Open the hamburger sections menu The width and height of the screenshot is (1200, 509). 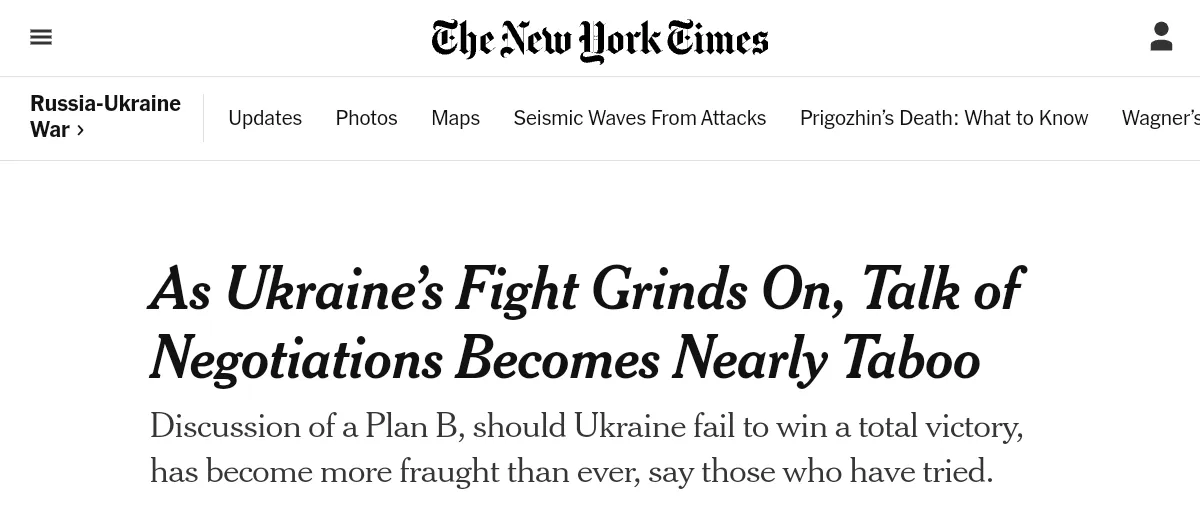(41, 38)
